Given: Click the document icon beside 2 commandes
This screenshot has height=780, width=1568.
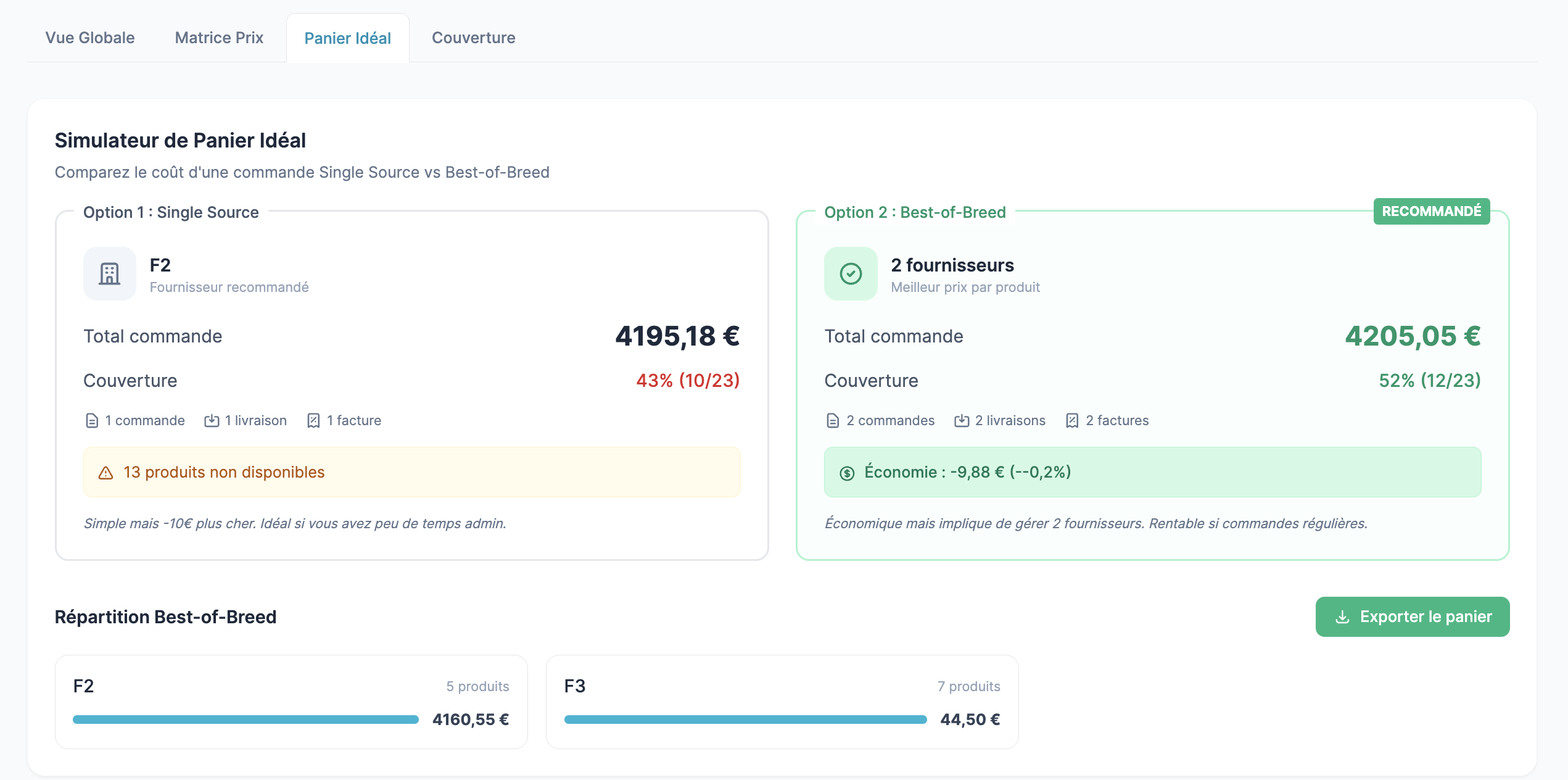Looking at the screenshot, I should [x=832, y=420].
